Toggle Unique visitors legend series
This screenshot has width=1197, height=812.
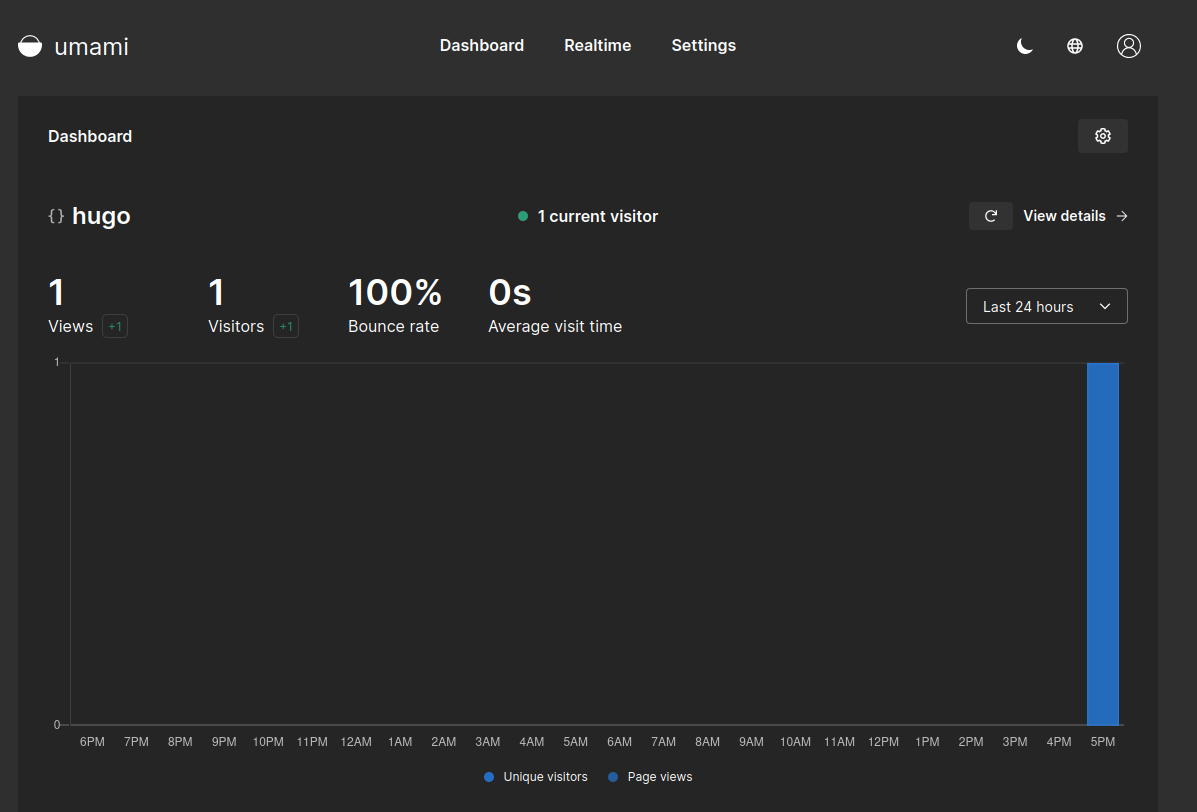(536, 777)
